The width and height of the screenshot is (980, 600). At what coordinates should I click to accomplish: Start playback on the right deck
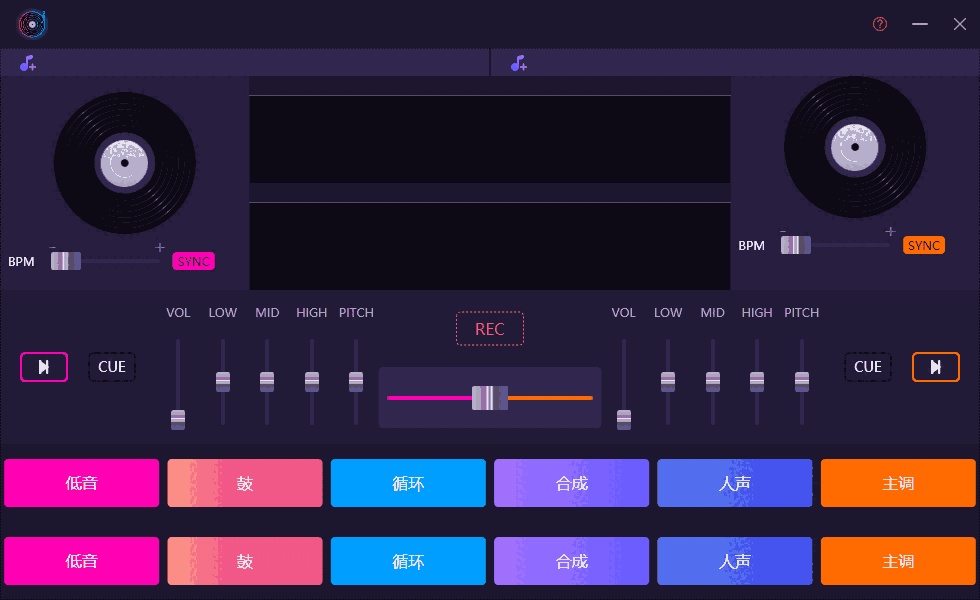(x=935, y=367)
